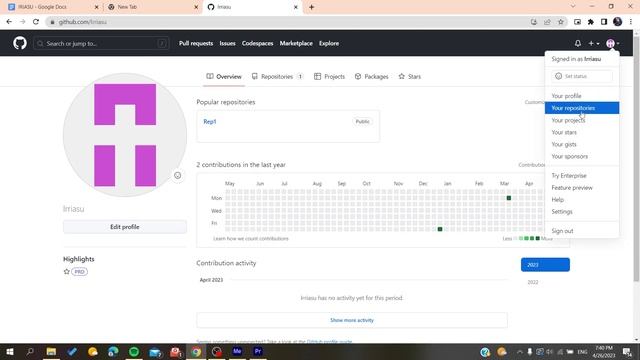This screenshot has height=360, width=640.
Task: Switch to the Projects tab
Action: [329, 76]
